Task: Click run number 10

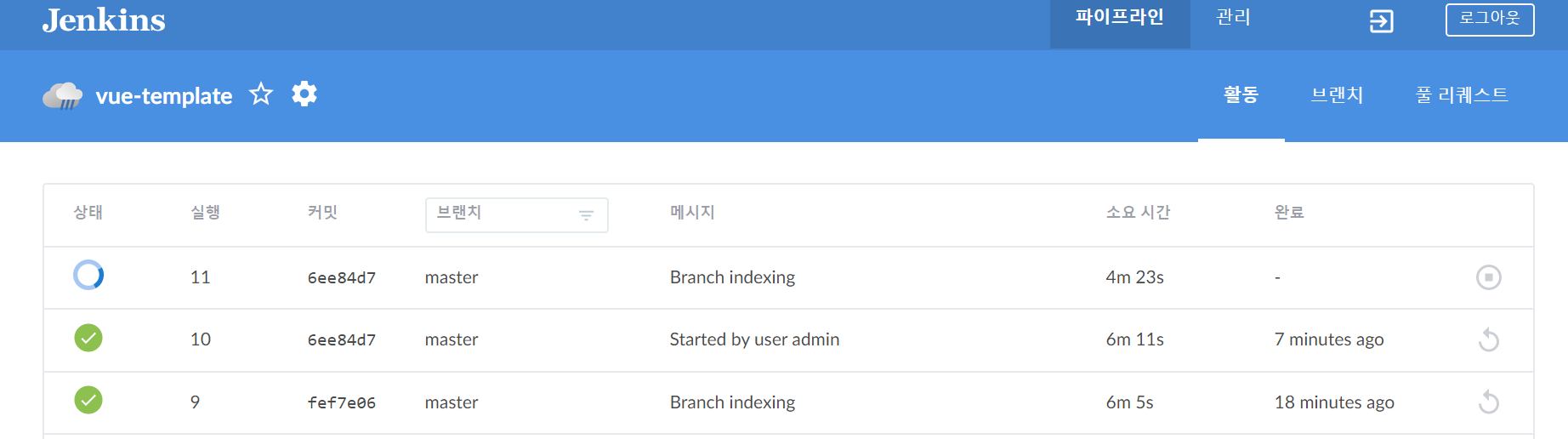Action: coord(200,339)
